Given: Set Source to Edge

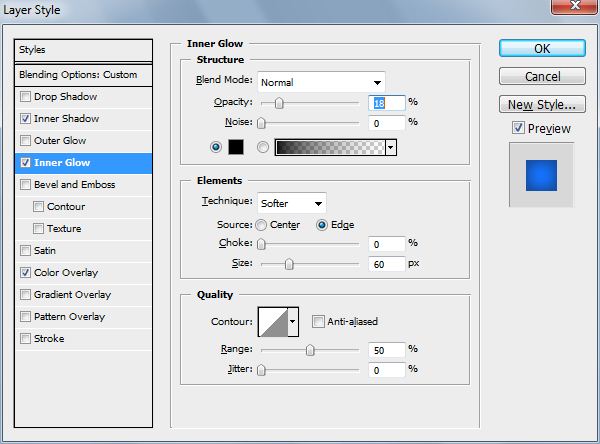Looking at the screenshot, I should [x=322, y=225].
